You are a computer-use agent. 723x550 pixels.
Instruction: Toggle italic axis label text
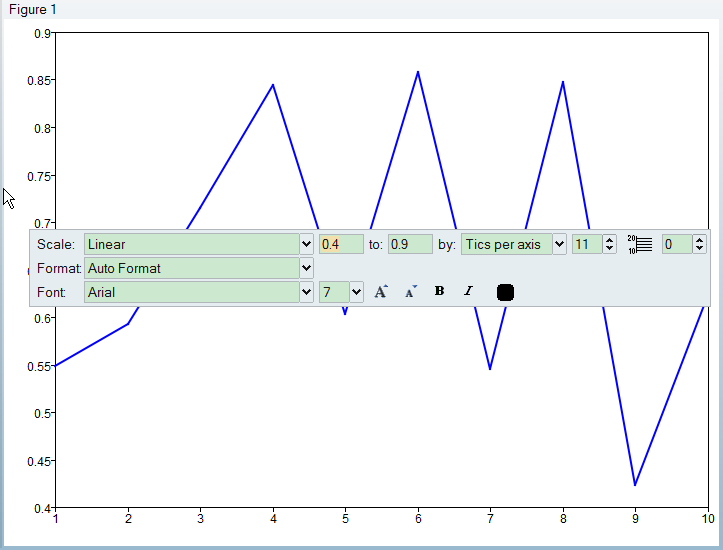(x=467, y=291)
